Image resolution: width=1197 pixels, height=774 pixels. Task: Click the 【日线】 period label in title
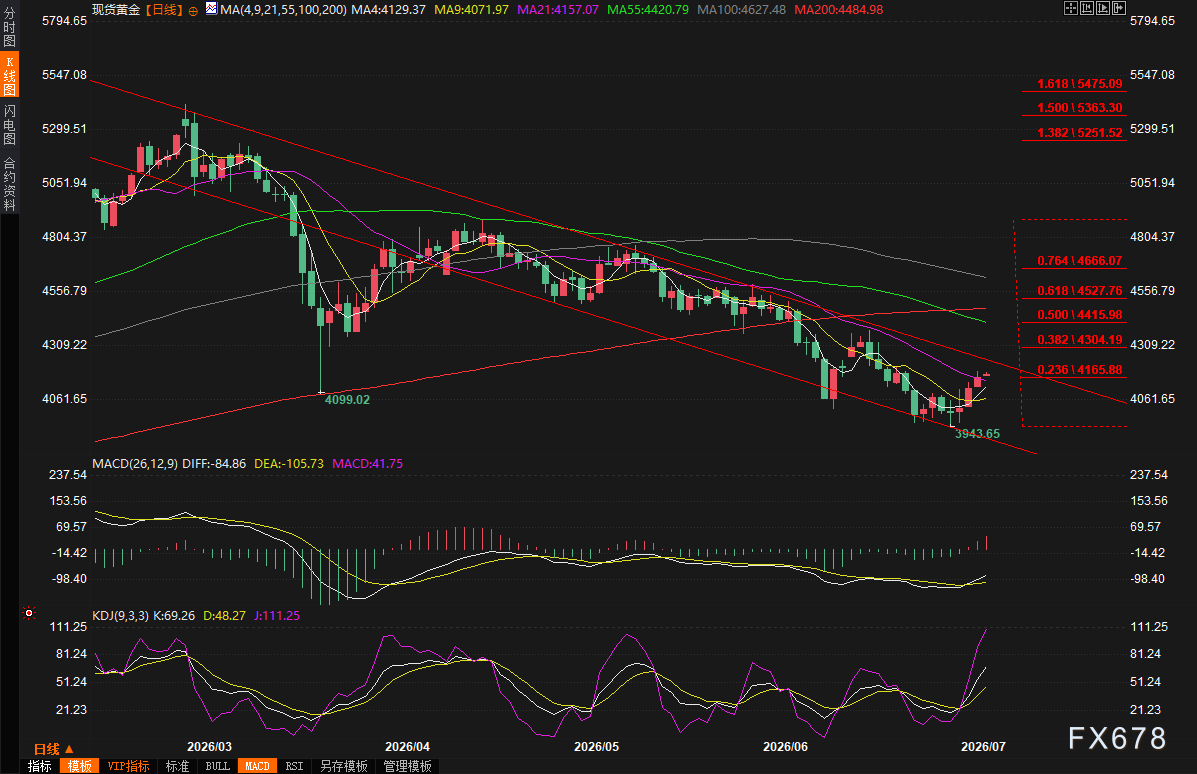[x=164, y=10]
